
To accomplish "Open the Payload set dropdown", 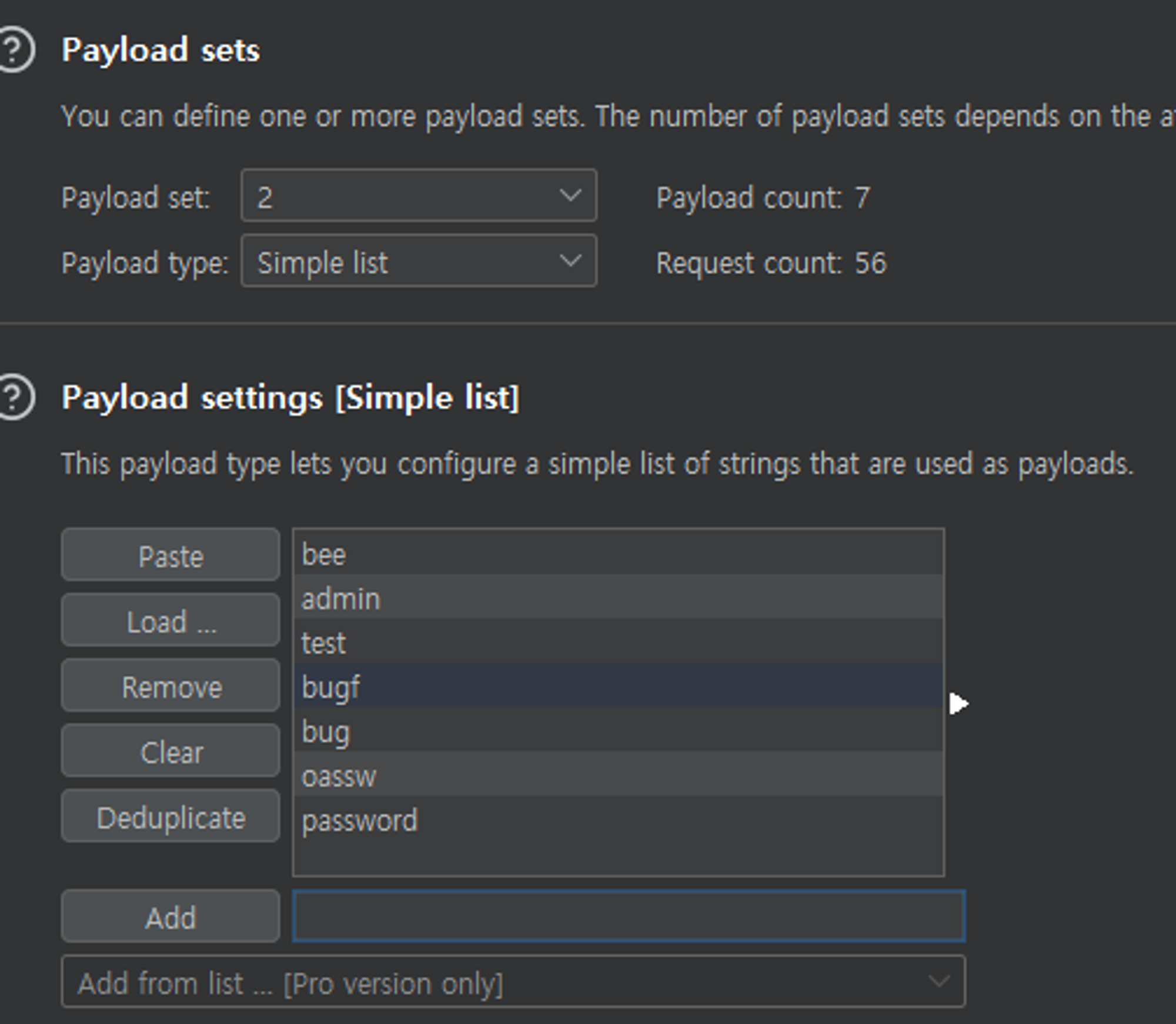I will click(x=419, y=196).
